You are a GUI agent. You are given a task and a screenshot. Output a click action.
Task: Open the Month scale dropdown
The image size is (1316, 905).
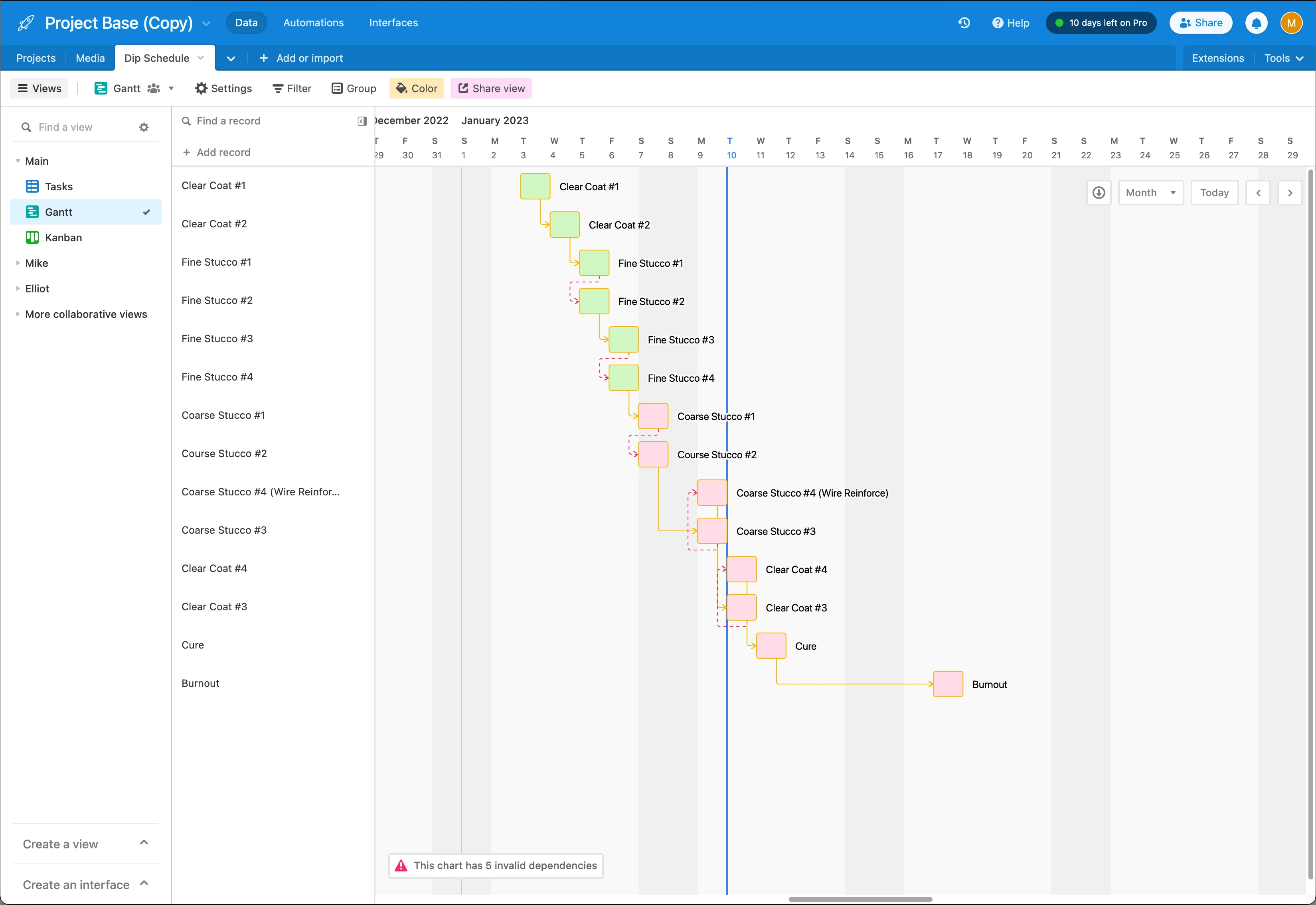click(x=1150, y=193)
